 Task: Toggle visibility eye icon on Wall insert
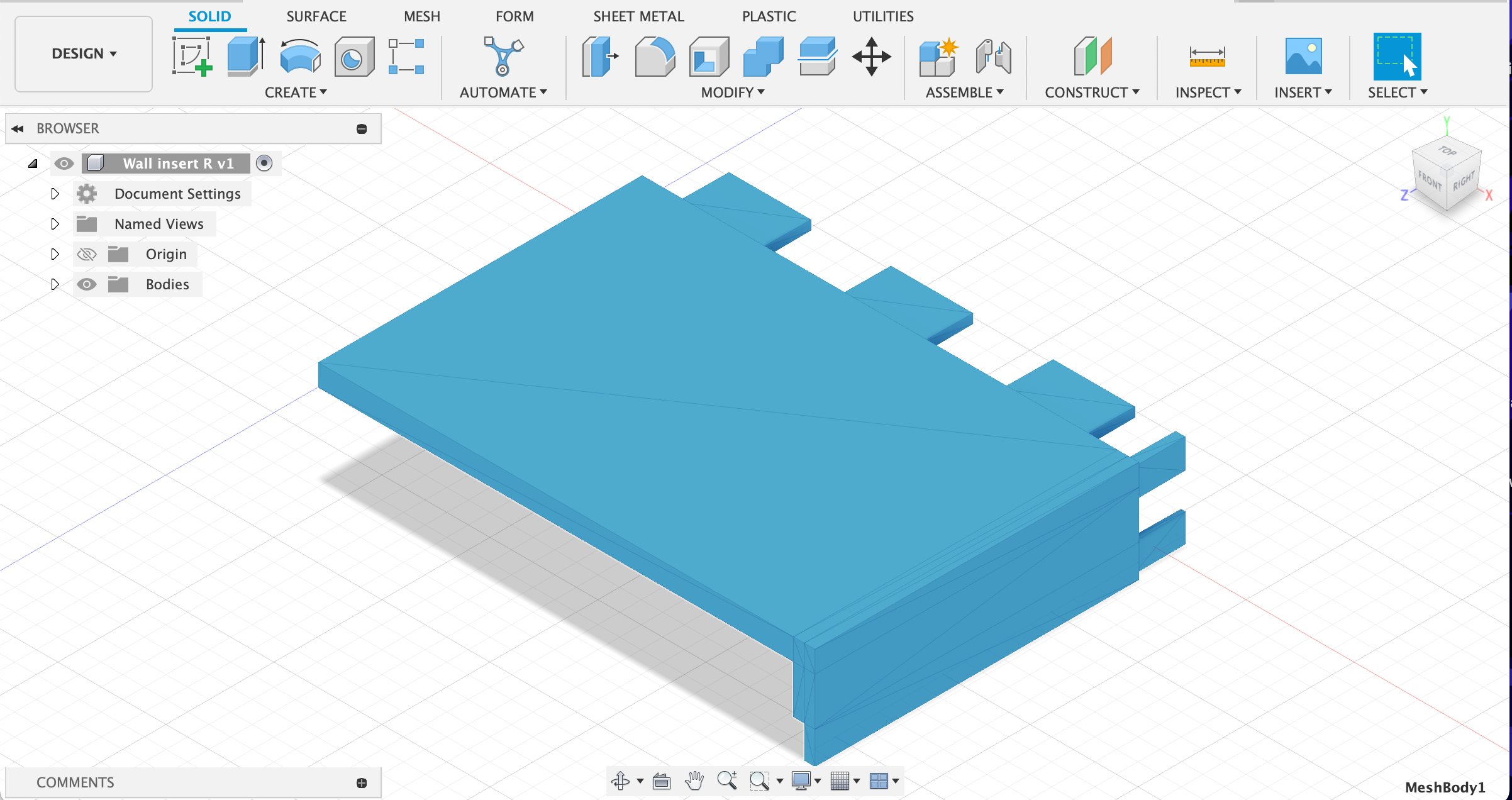click(62, 163)
